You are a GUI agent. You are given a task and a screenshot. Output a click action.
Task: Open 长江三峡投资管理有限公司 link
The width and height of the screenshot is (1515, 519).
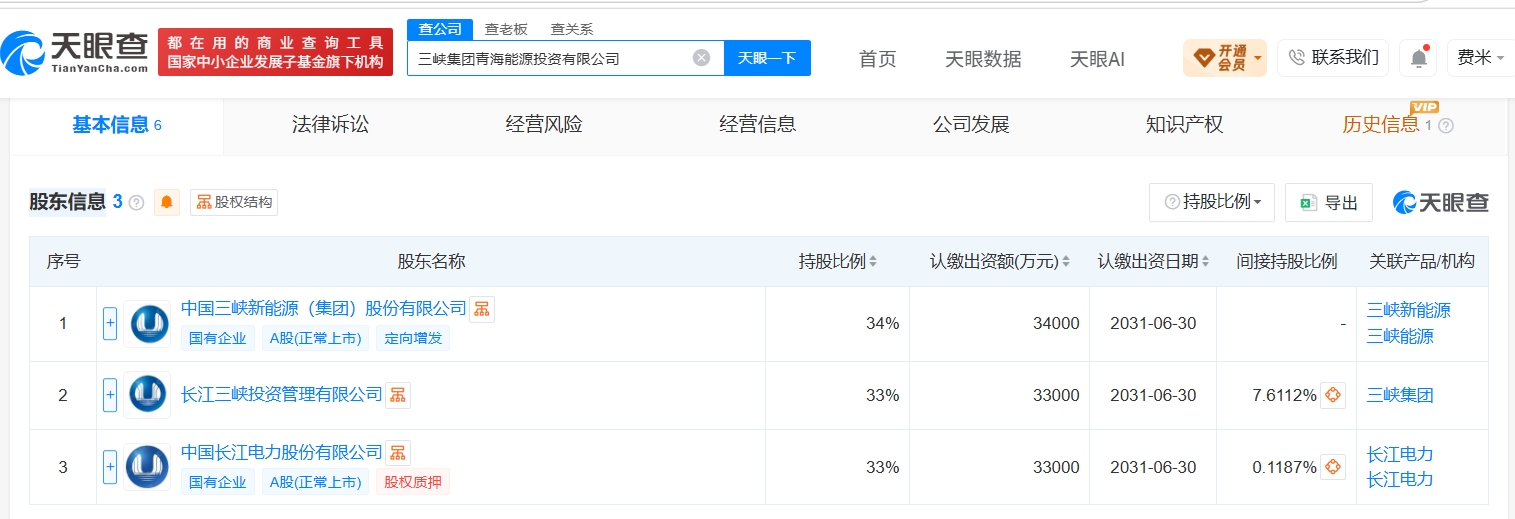coord(282,395)
